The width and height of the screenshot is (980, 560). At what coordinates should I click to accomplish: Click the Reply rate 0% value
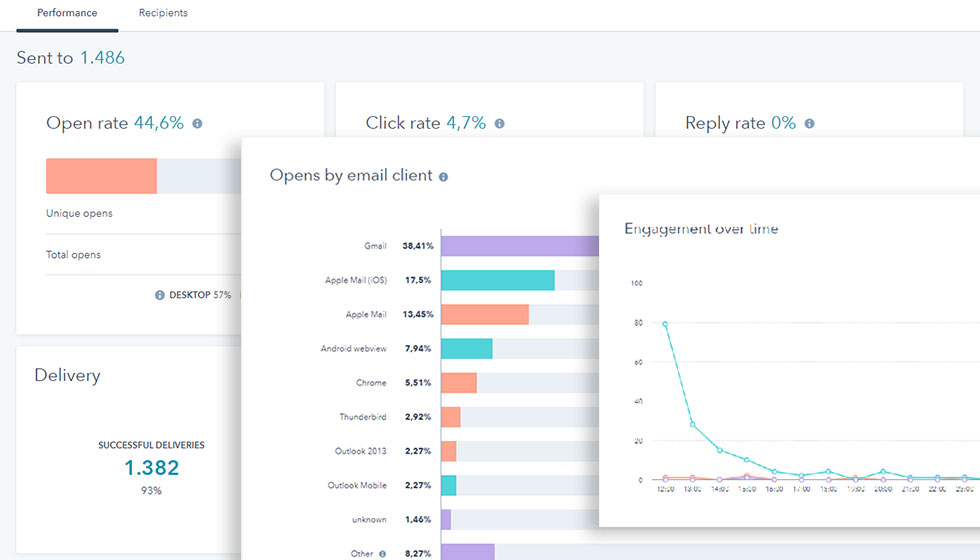[784, 122]
